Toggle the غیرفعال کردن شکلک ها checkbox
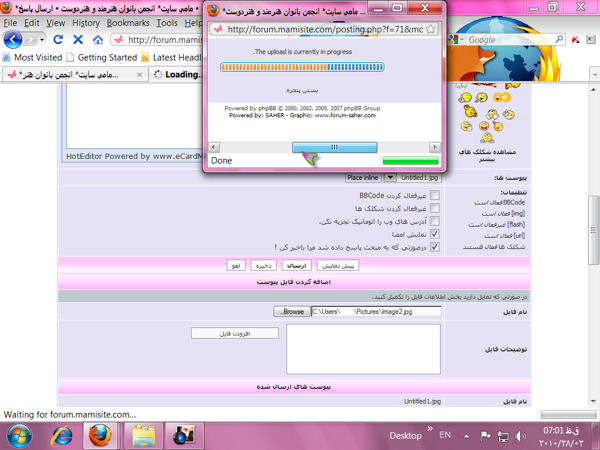600x450 pixels. pos(435,208)
